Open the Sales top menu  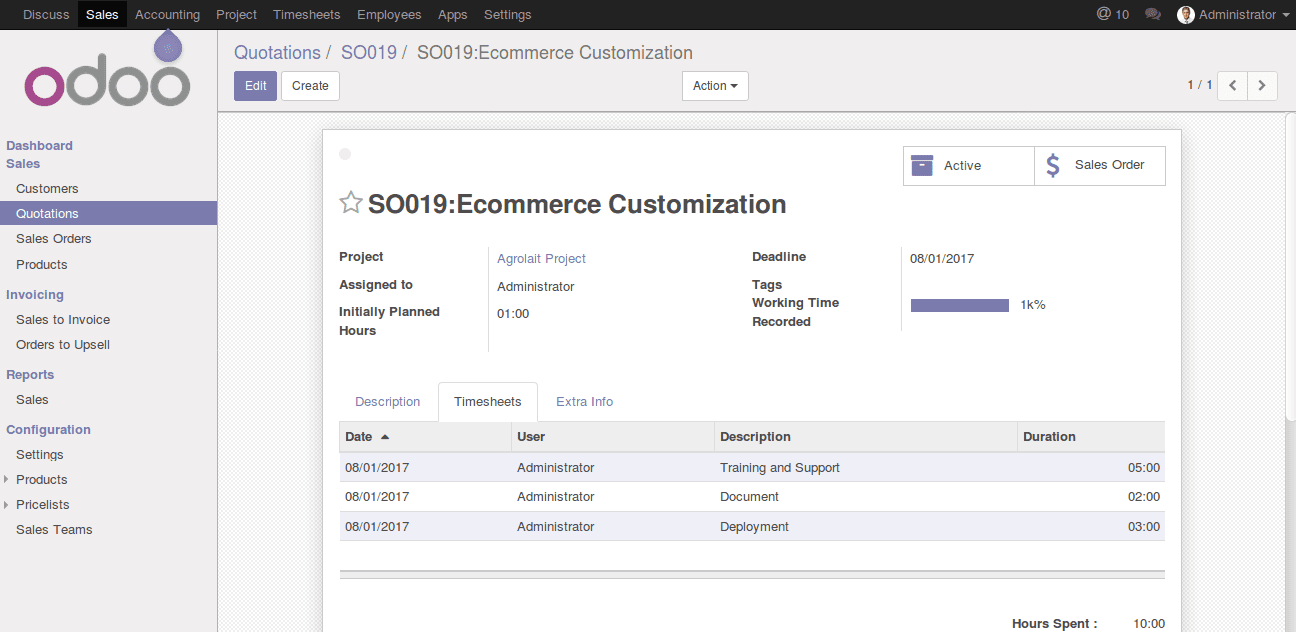click(102, 14)
